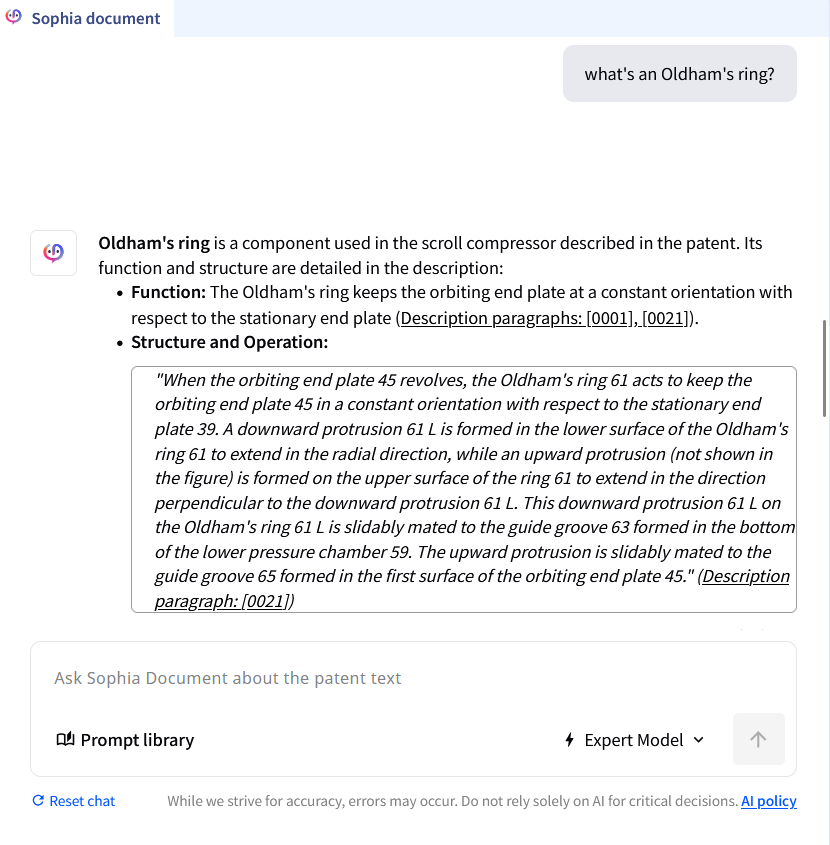
Task: Click the "what's an Oldham's ring?" message bubble
Action: tap(679, 74)
